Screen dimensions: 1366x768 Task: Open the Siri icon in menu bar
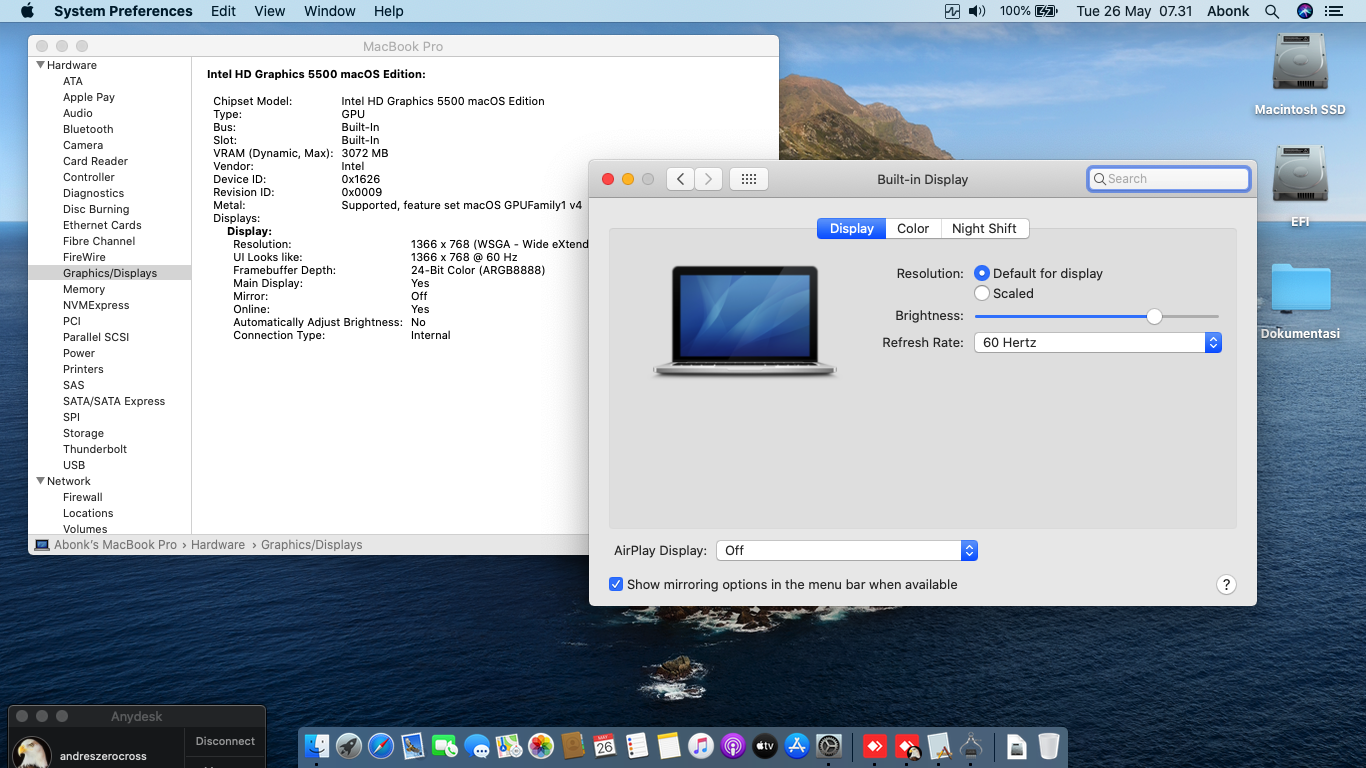tap(1304, 11)
